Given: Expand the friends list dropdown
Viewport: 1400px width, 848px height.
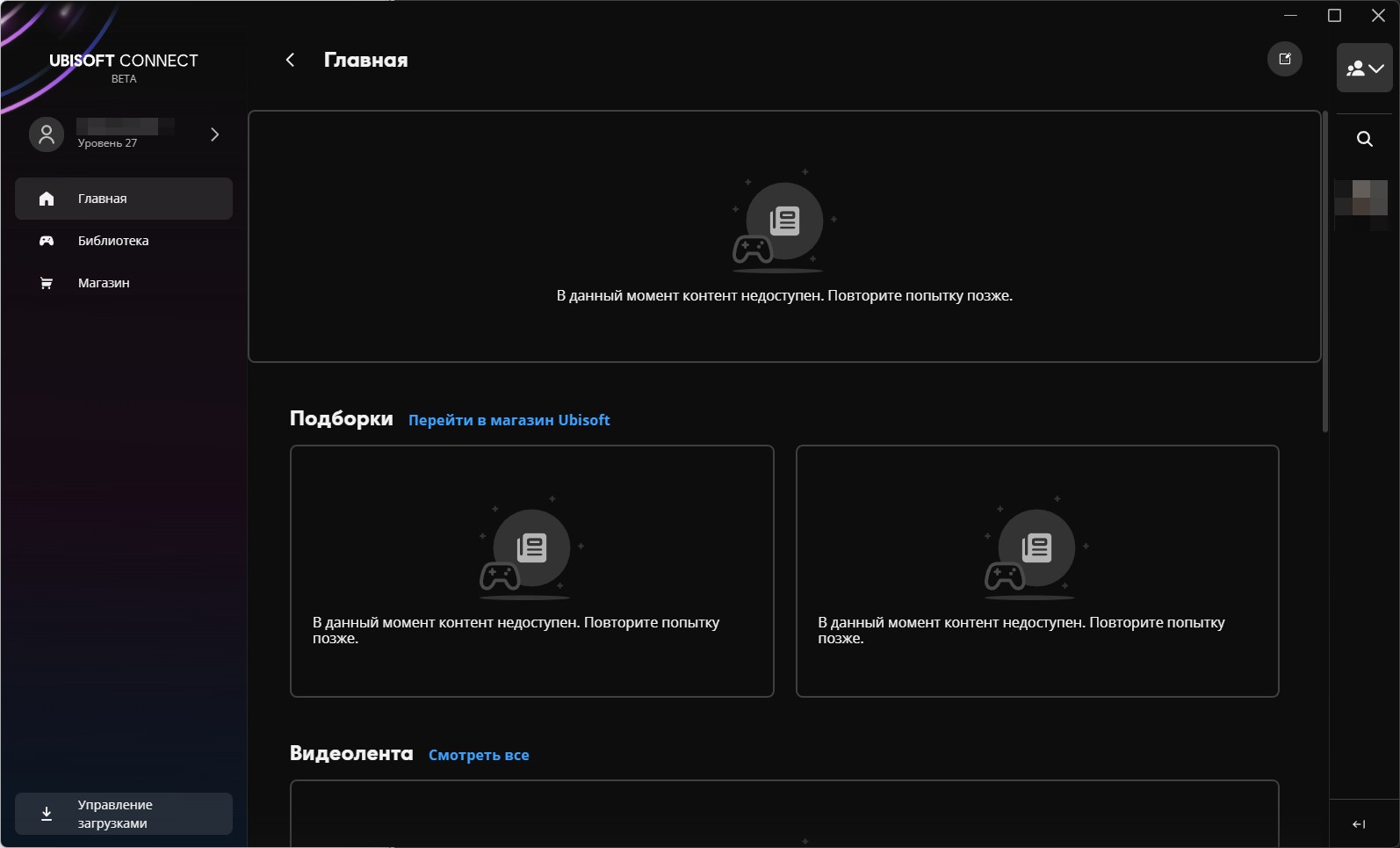Looking at the screenshot, I should click(1364, 68).
